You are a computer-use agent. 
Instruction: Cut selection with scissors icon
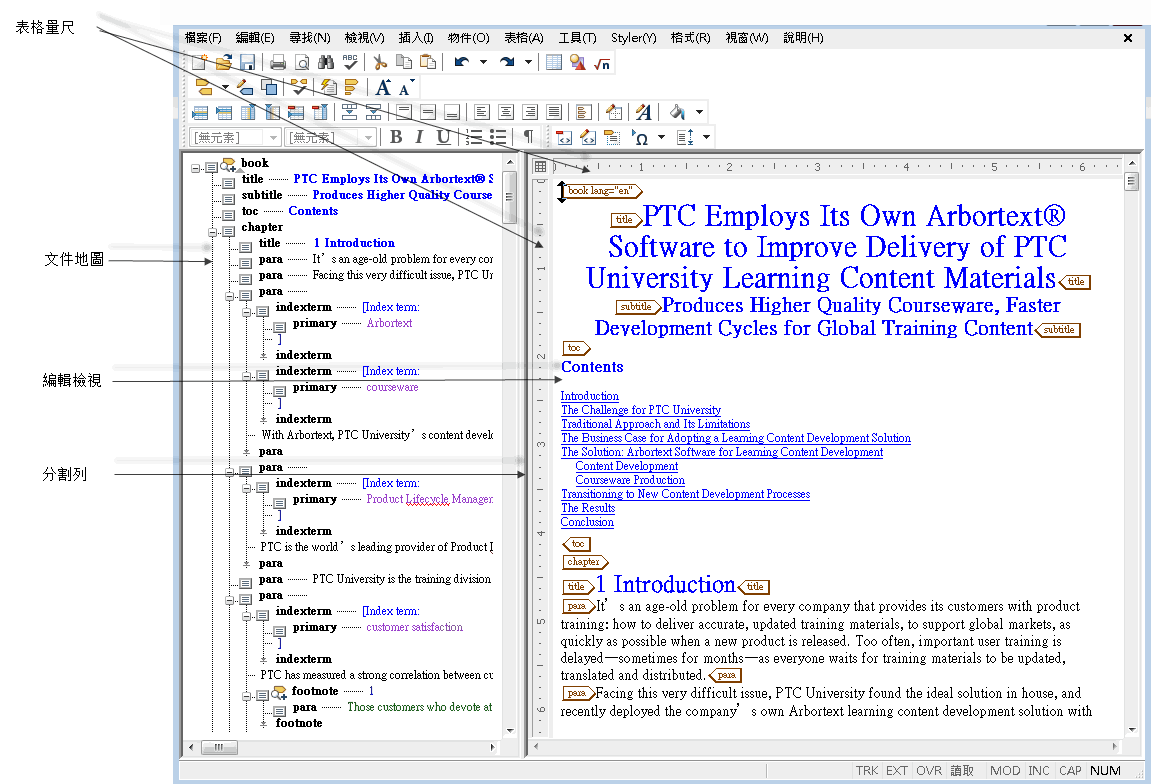[x=380, y=62]
